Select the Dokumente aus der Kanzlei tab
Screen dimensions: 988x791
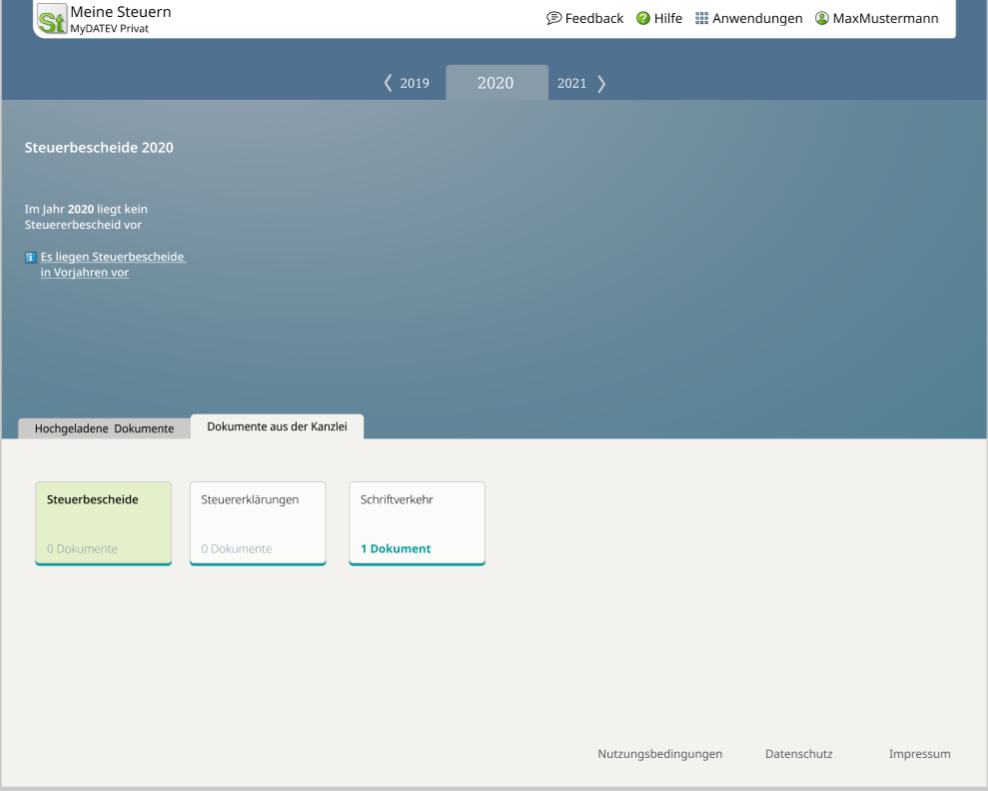(277, 427)
